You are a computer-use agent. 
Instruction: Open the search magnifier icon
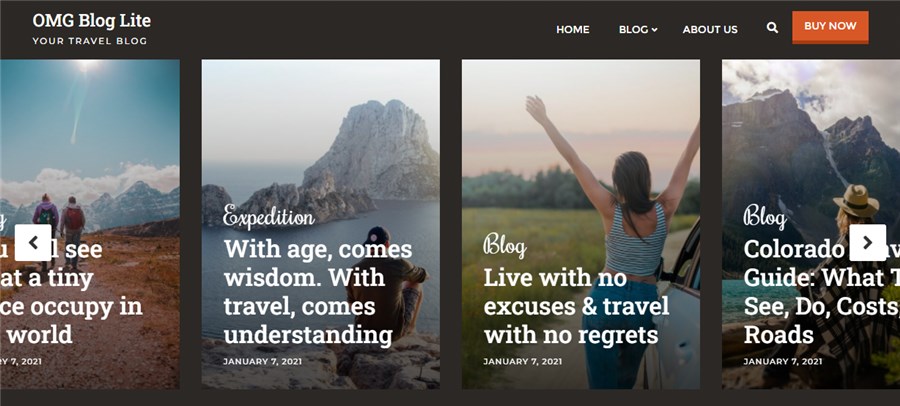click(772, 28)
